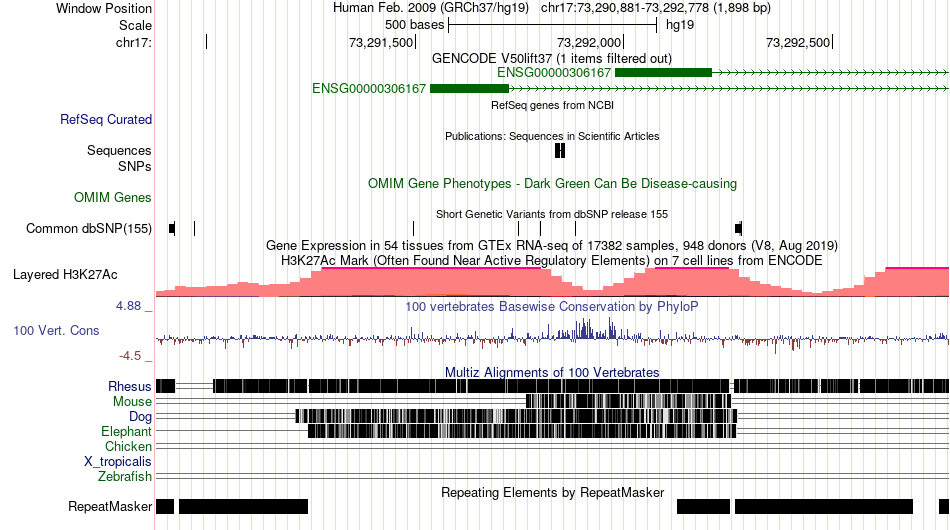
Task: Click the -4.5 PhyloP lower bound
Action: pyautogui.click(x=130, y=356)
